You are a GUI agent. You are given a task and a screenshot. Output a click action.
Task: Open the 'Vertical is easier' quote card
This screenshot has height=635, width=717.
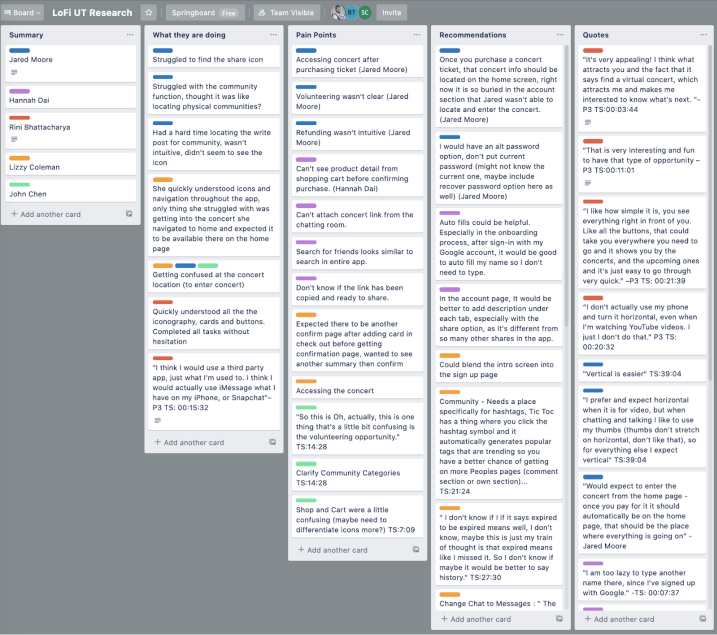(642, 370)
